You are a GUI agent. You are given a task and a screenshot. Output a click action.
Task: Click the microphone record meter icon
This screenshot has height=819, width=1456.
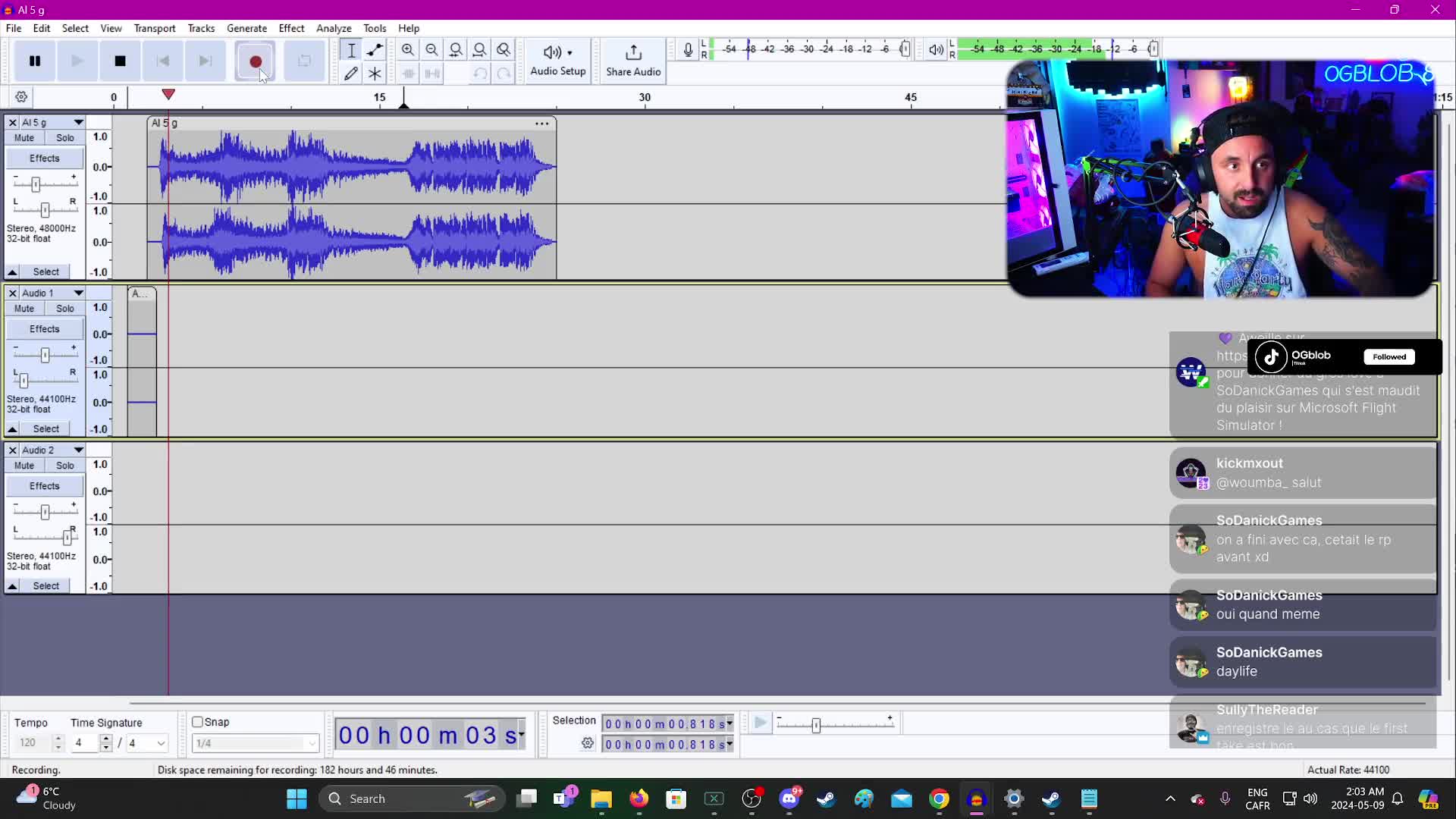pyautogui.click(x=688, y=50)
